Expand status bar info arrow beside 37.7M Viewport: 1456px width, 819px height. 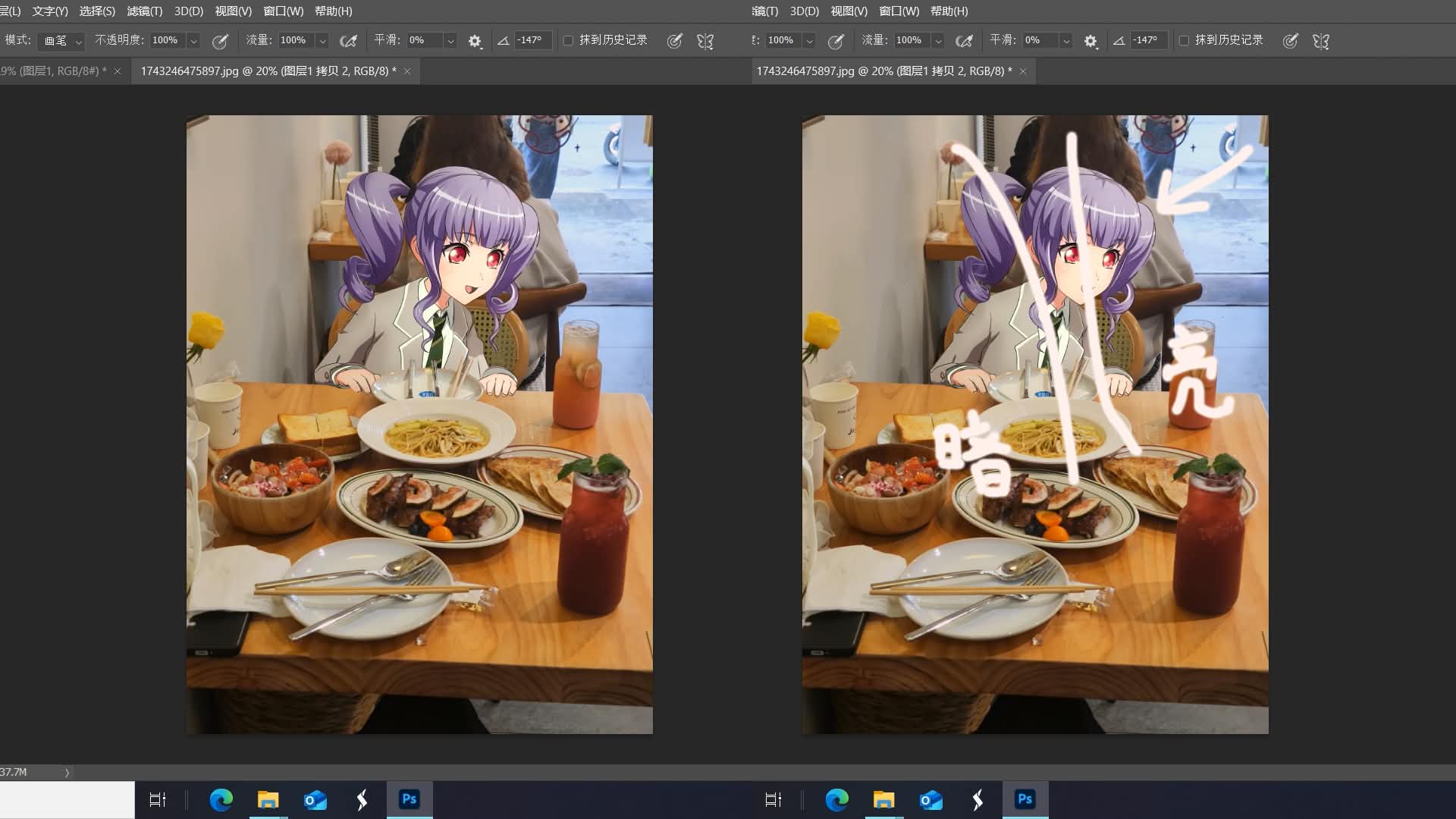tap(67, 773)
